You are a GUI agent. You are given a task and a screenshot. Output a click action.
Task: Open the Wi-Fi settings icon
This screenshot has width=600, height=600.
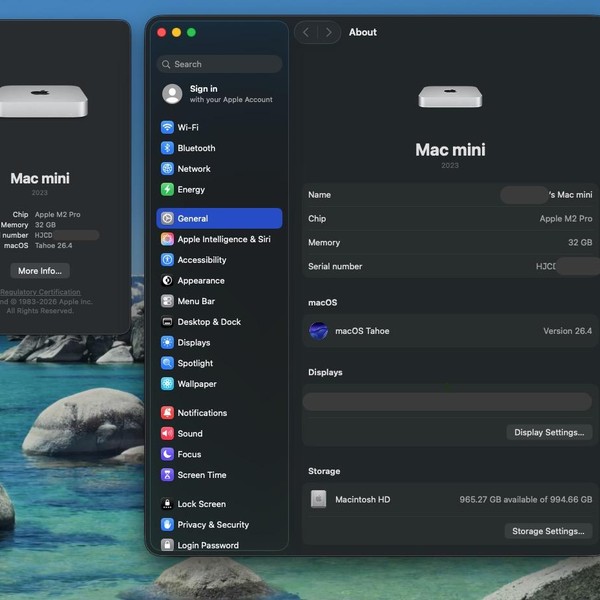(x=167, y=127)
